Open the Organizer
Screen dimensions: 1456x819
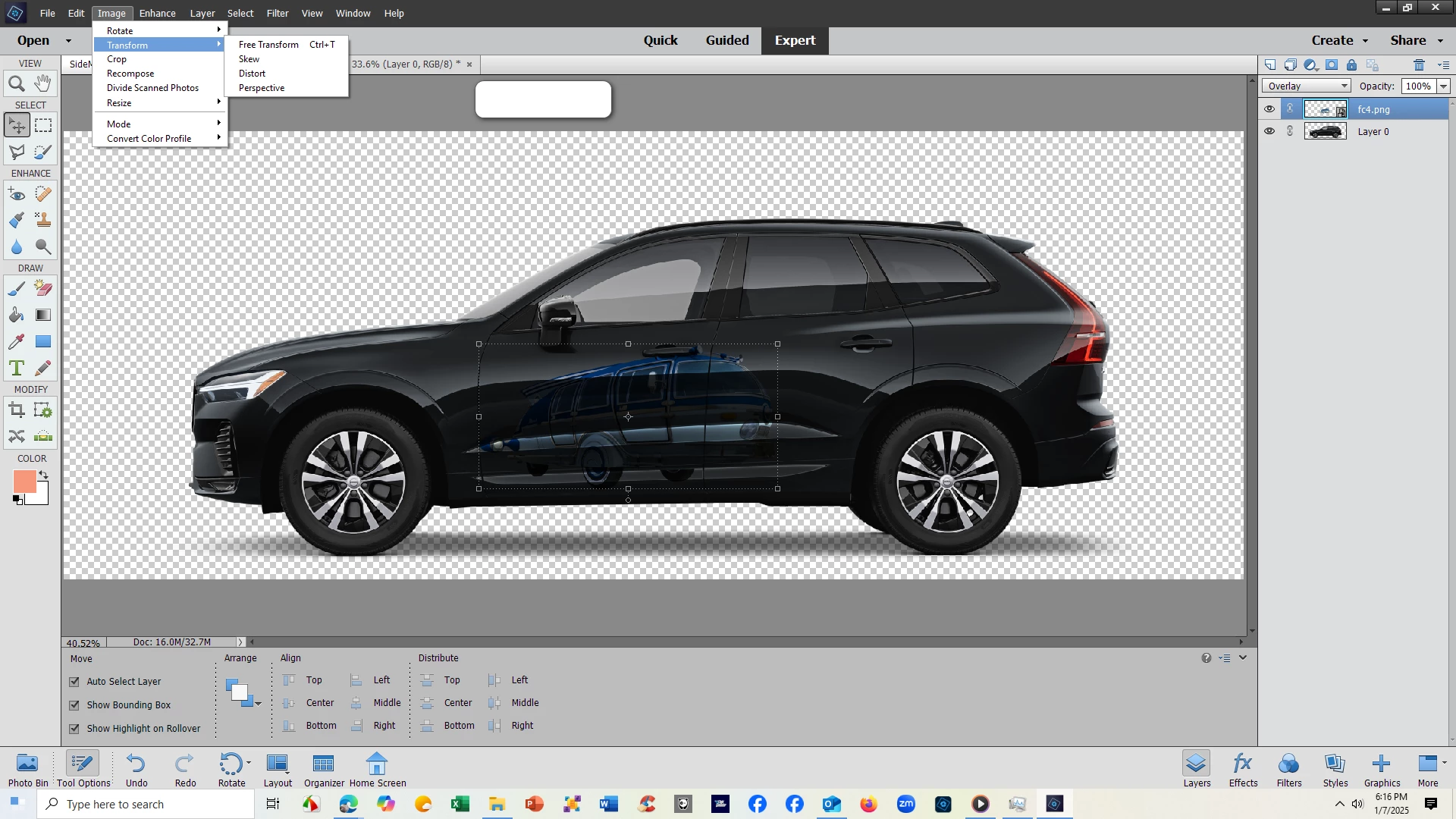click(x=324, y=769)
